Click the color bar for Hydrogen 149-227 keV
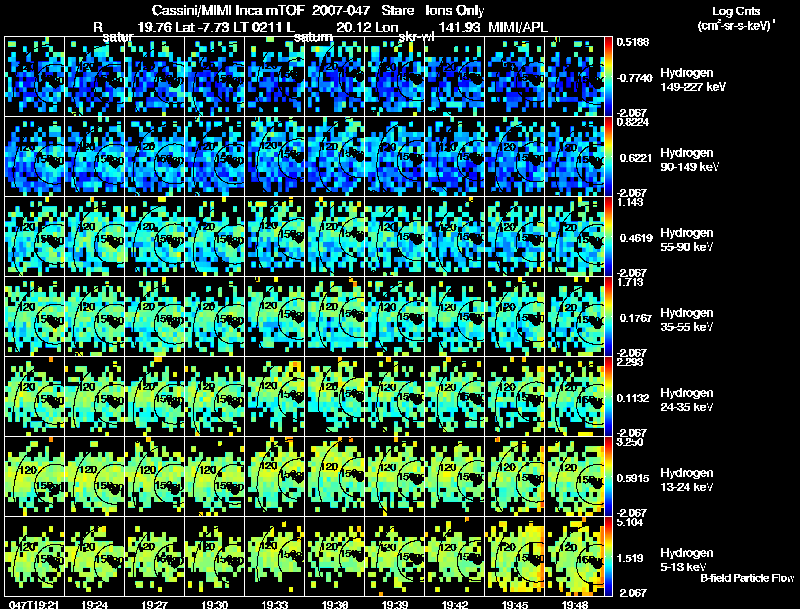 pos(608,77)
